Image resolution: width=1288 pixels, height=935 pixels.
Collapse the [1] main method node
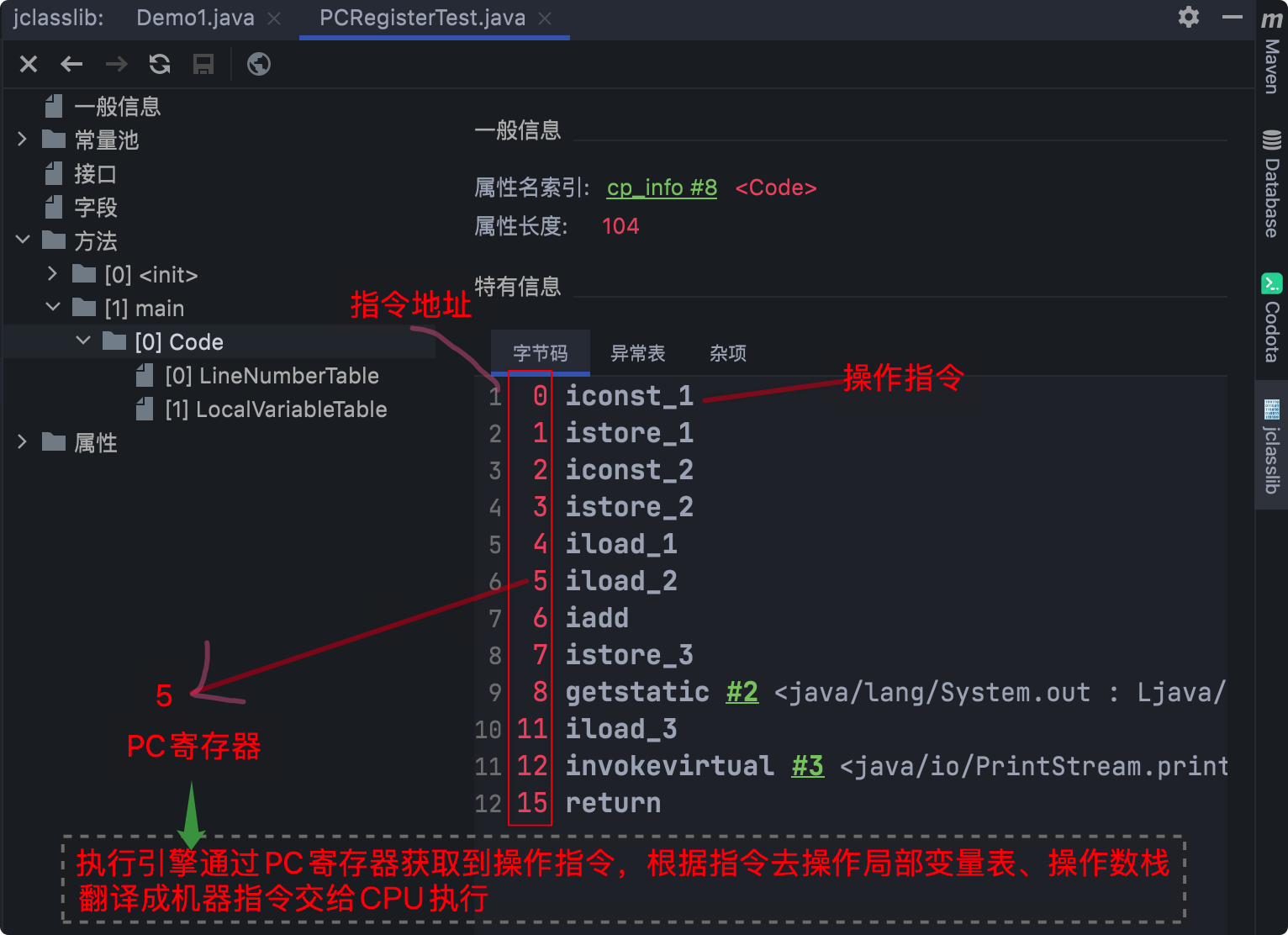click(53, 308)
